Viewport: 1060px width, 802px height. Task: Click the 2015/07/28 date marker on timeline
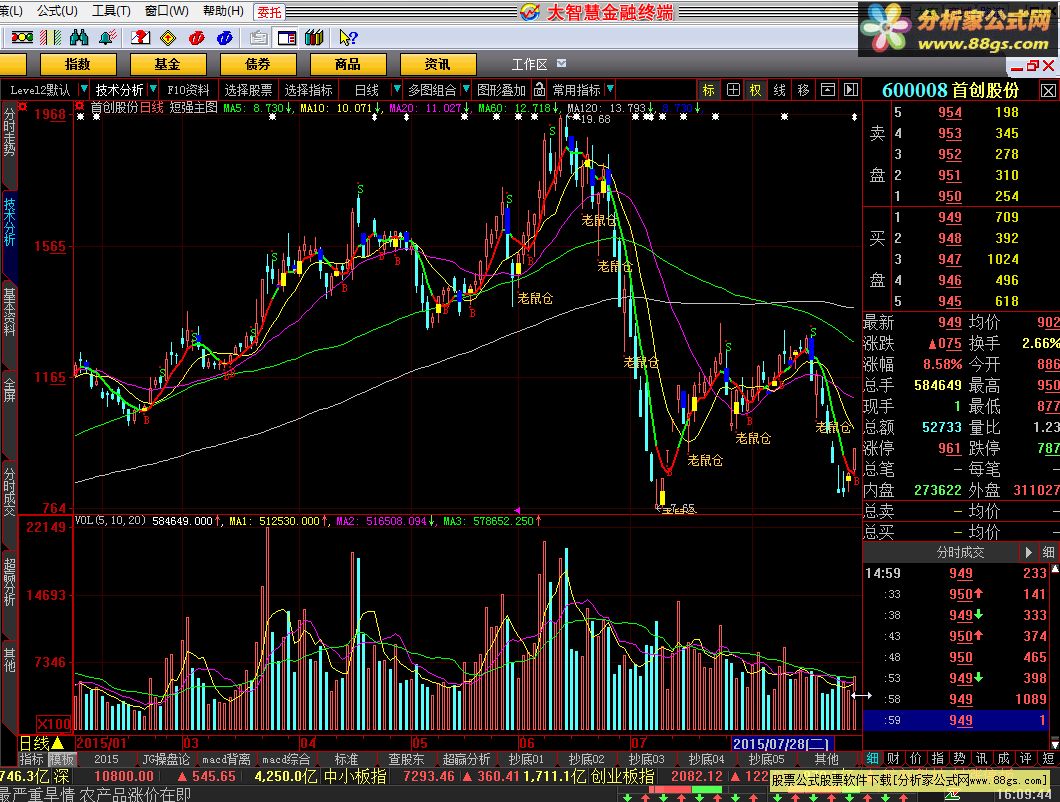pos(784,744)
